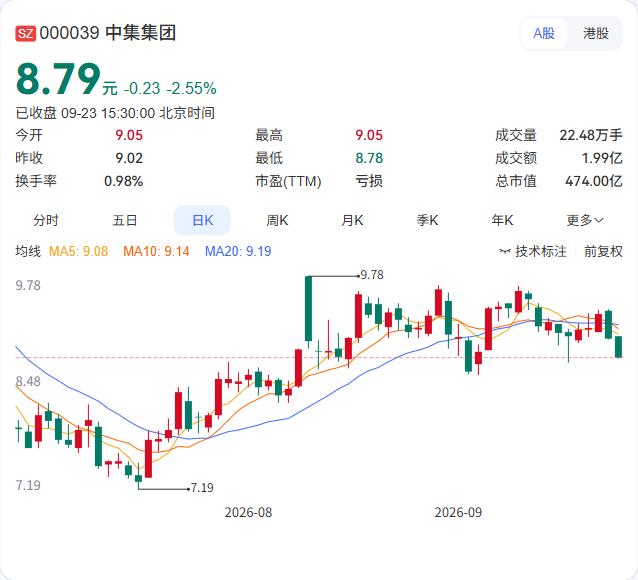
Task: Click the change percent -2.55%
Action: pos(192,88)
